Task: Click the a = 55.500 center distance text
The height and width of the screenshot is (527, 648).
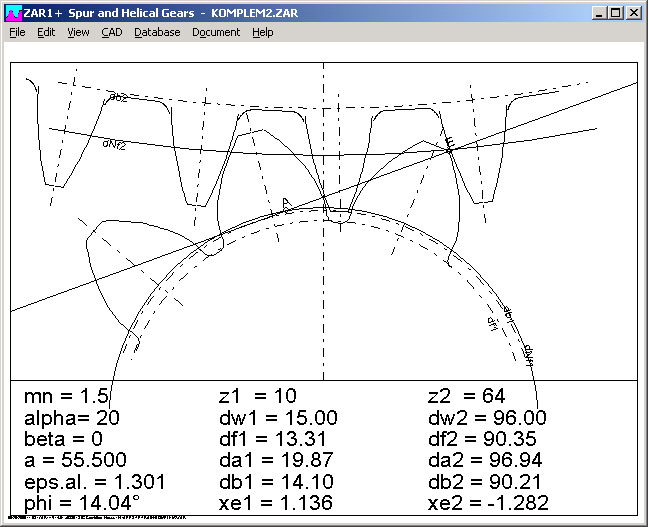Action: point(75,461)
